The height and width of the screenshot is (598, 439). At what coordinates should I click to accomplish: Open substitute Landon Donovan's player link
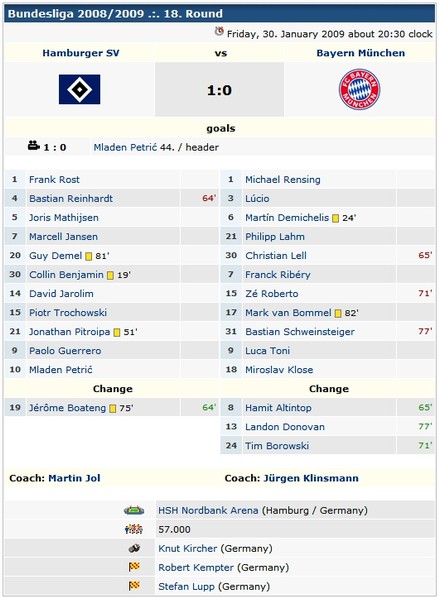[285, 427]
